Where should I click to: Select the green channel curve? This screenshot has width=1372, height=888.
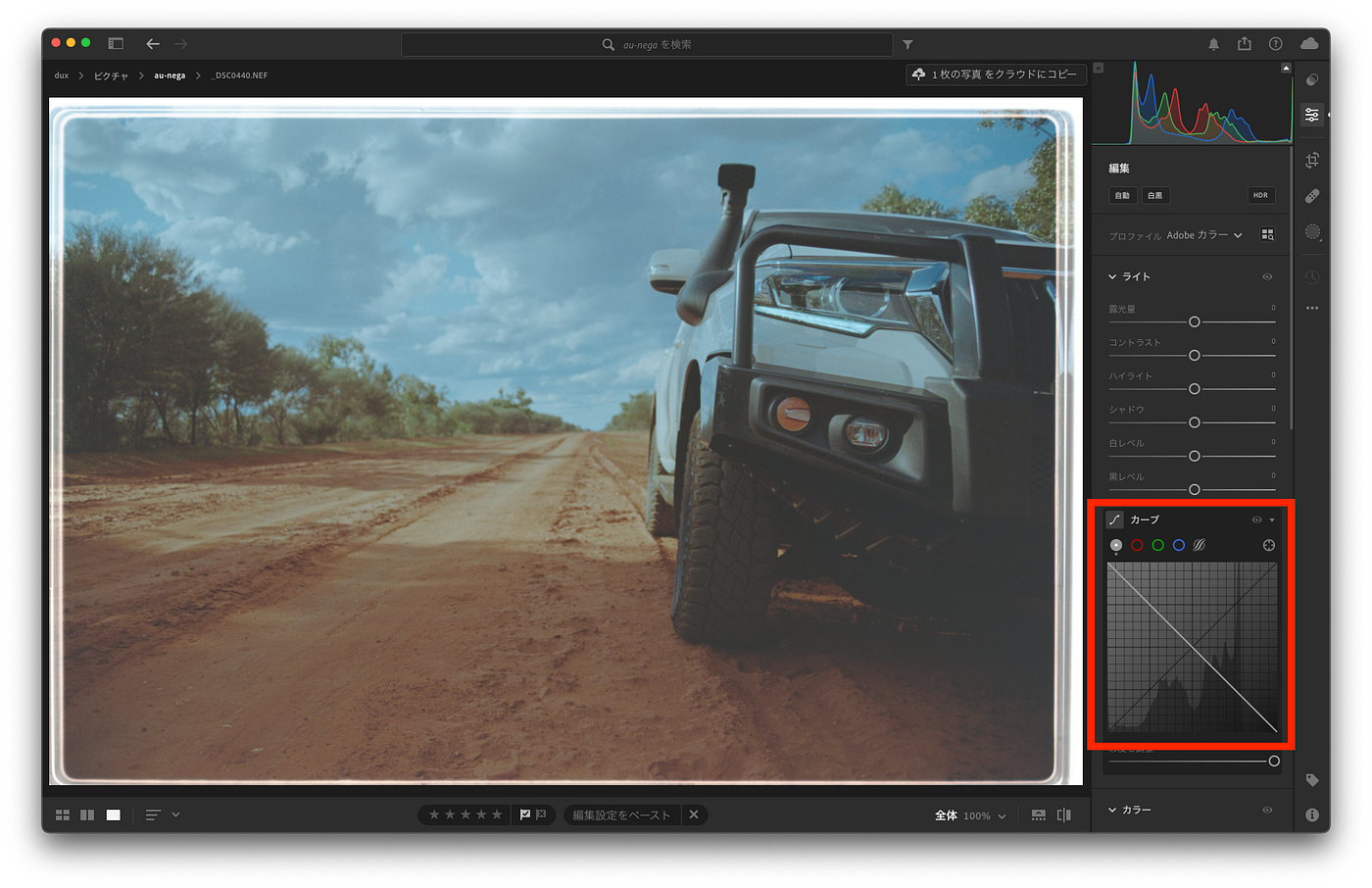pos(1157,545)
